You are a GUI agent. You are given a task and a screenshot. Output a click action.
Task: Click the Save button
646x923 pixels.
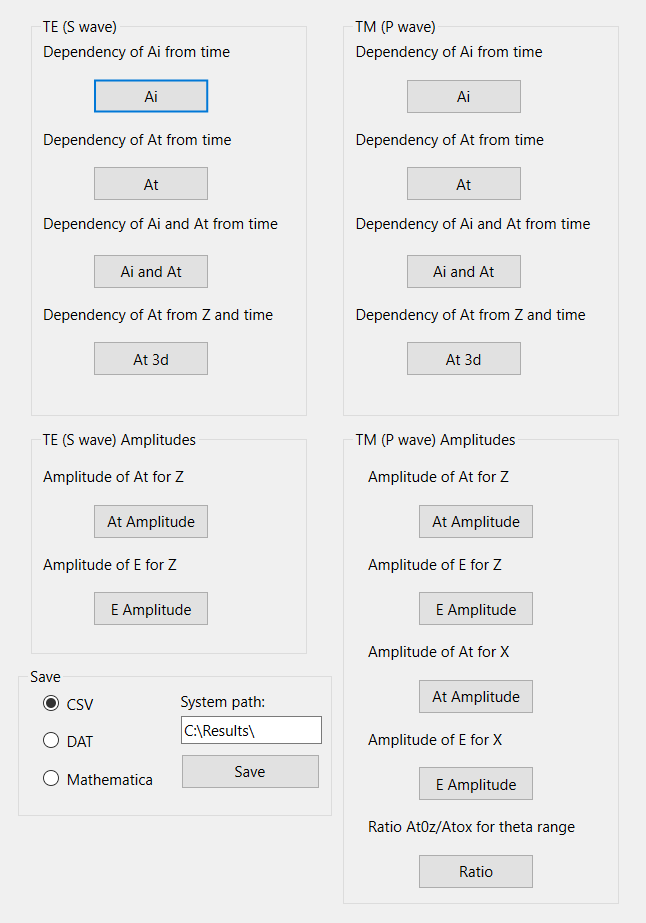pyautogui.click(x=250, y=771)
